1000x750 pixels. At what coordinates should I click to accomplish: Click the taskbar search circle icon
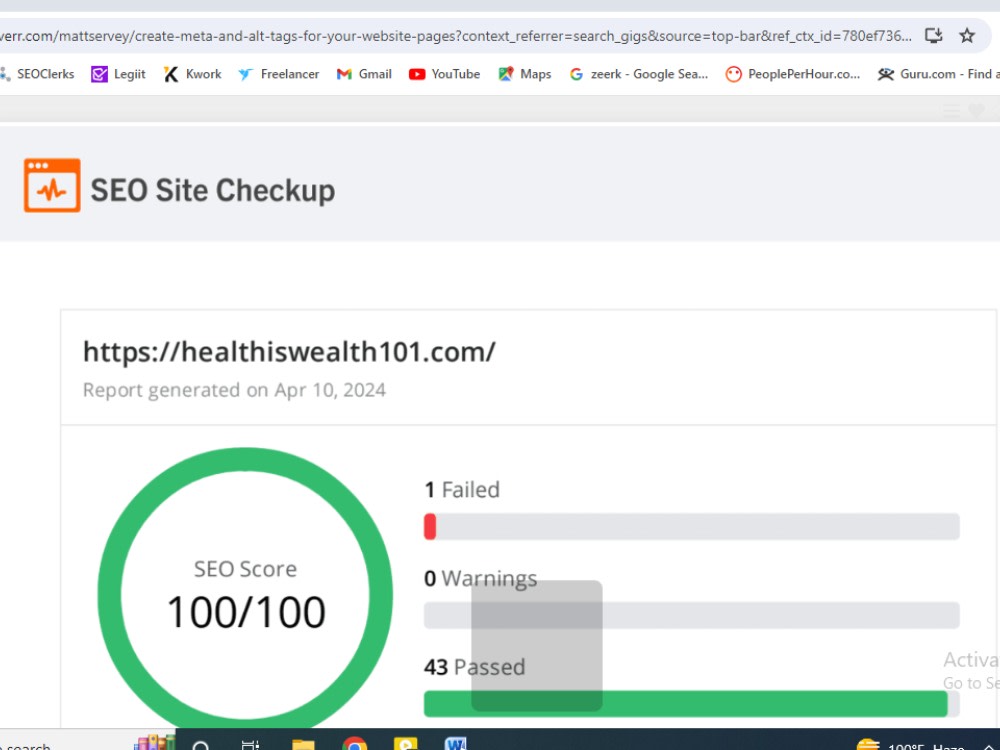pyautogui.click(x=201, y=746)
